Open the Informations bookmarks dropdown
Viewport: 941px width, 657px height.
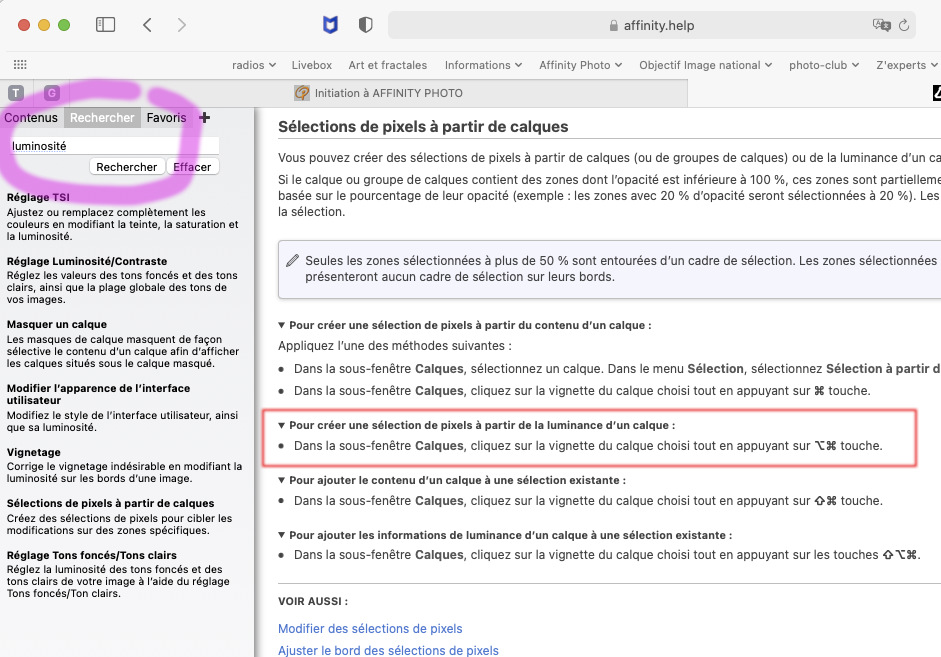(x=483, y=65)
